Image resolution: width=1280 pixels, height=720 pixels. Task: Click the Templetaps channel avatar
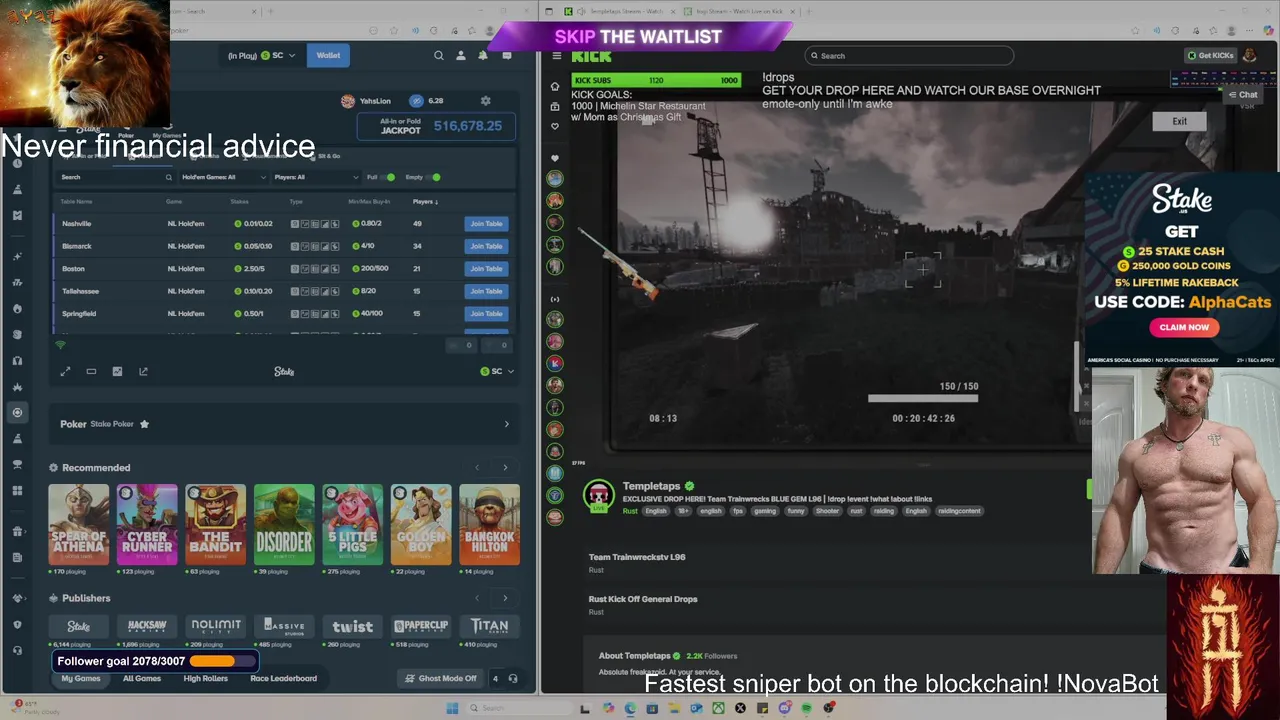tap(598, 495)
